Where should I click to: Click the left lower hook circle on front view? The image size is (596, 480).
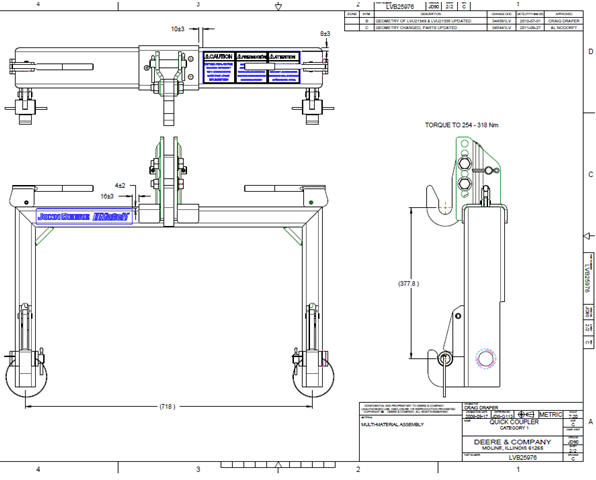[26, 375]
